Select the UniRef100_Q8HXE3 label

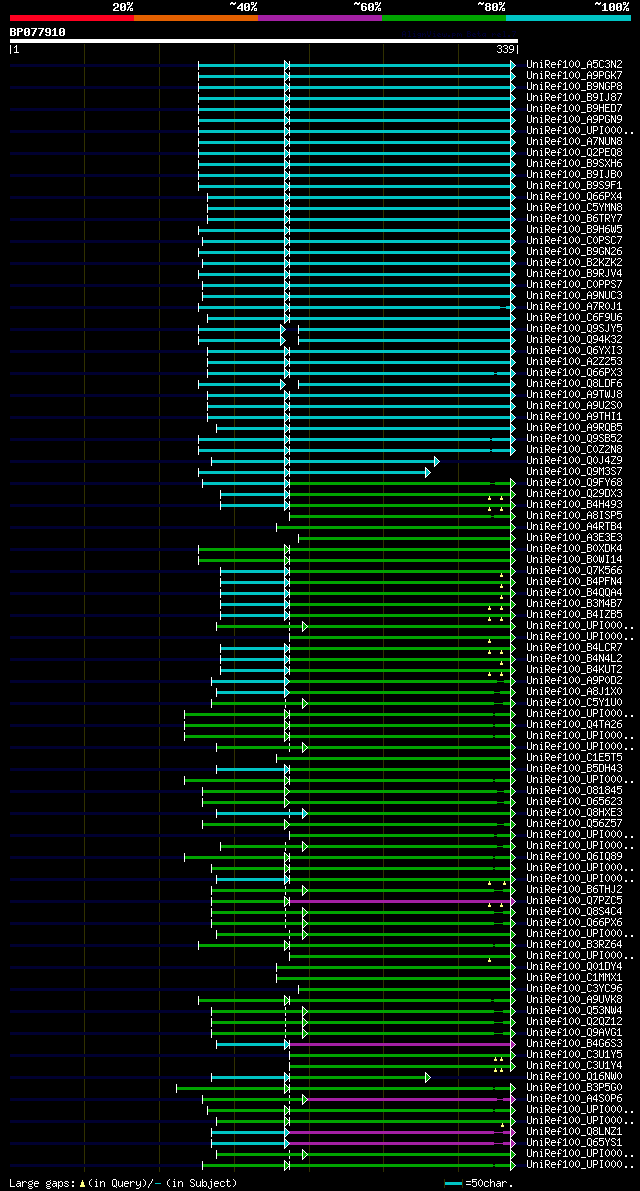[574, 813]
